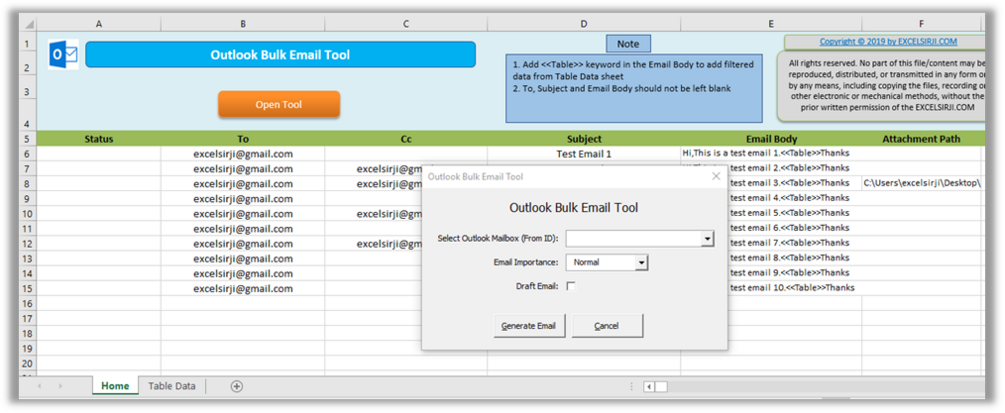The width and height of the screenshot is (1005, 413).
Task: Click the horizontal scrollbar thumb
Action: (x=661, y=387)
